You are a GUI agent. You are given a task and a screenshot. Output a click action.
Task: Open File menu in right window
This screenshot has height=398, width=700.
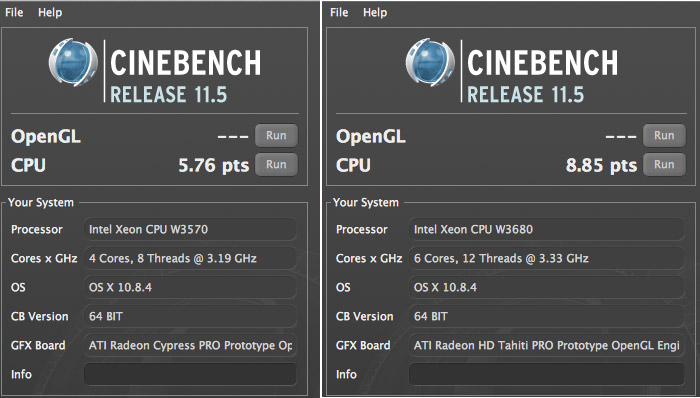click(339, 12)
